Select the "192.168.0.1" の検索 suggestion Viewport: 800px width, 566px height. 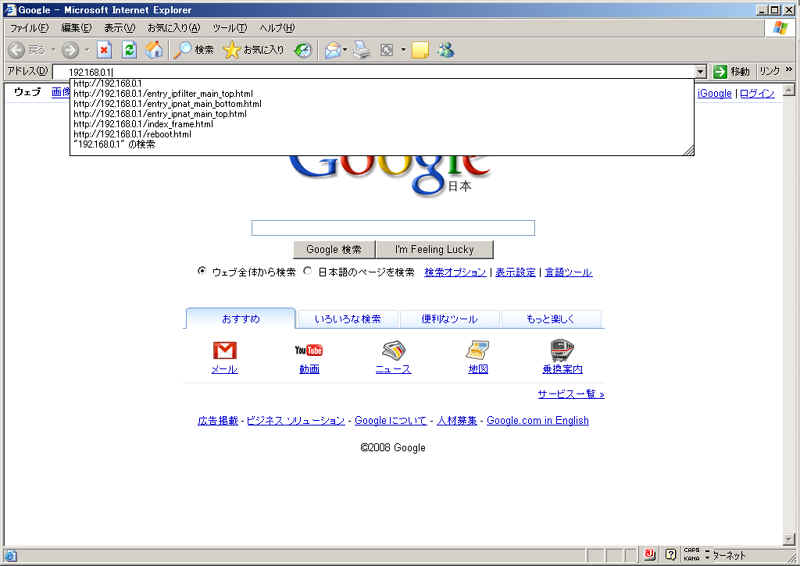click(382, 144)
